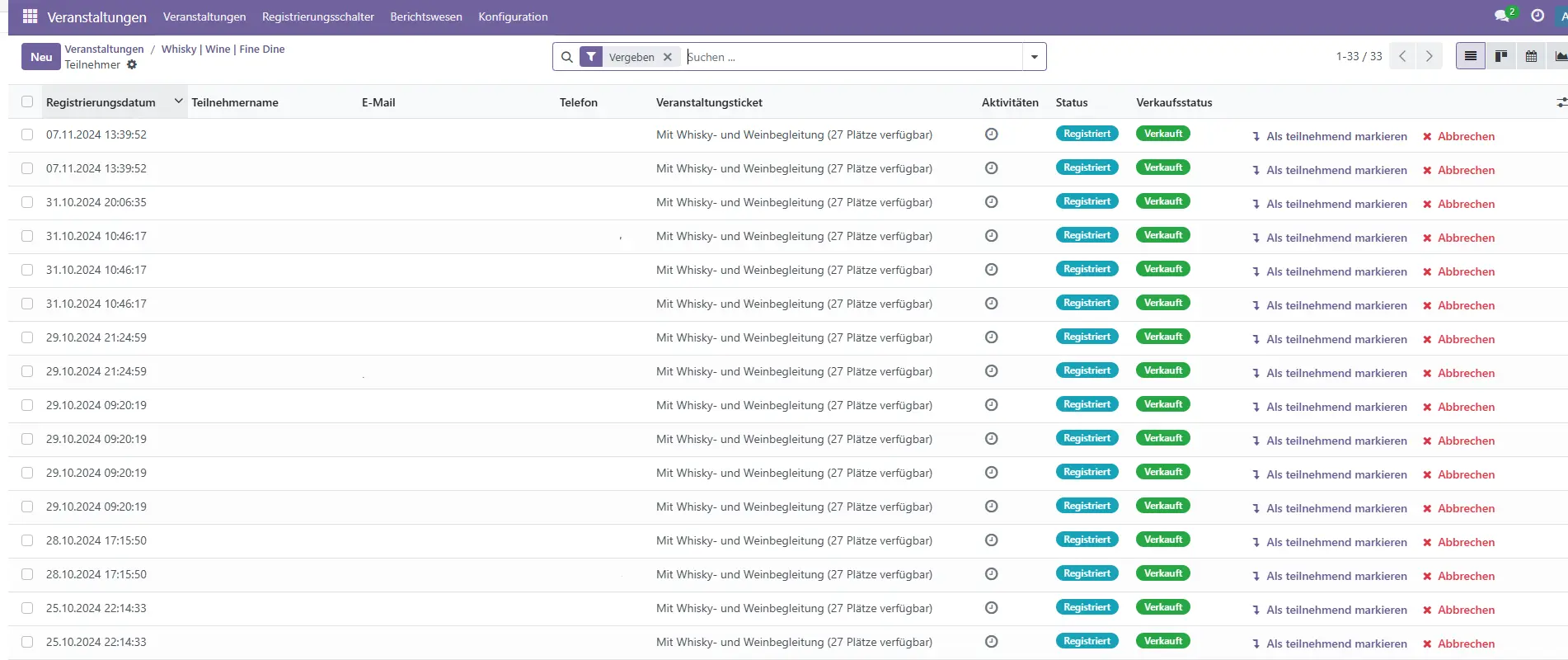Image resolution: width=1568 pixels, height=660 pixels.
Task: Tick checkbox of first 29.10.2024 09:20:19 row
Action: tap(27, 405)
